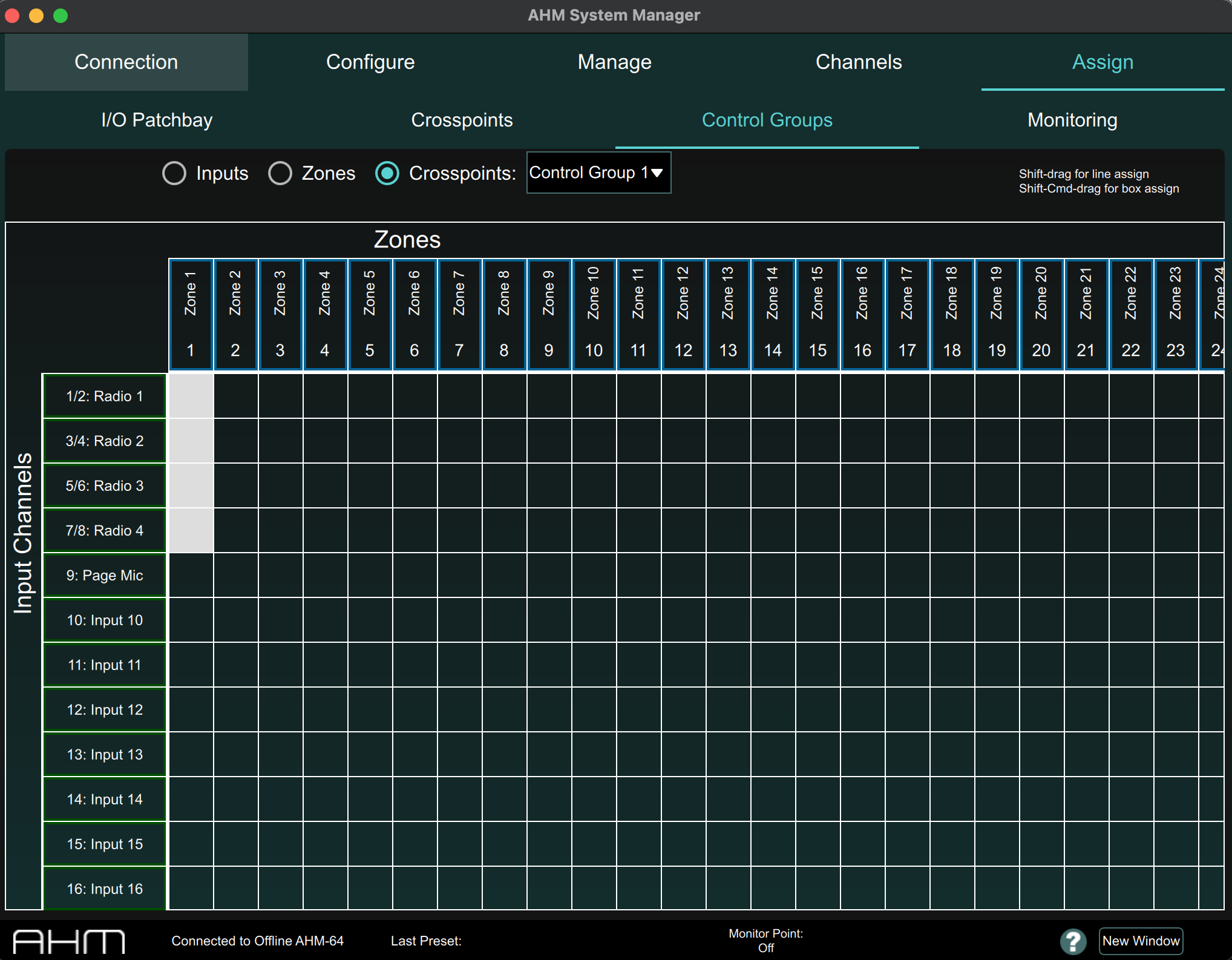The width and height of the screenshot is (1232, 960).
Task: Toggle Radio 3 to Zone 1 crosspoint
Action: pos(191,485)
